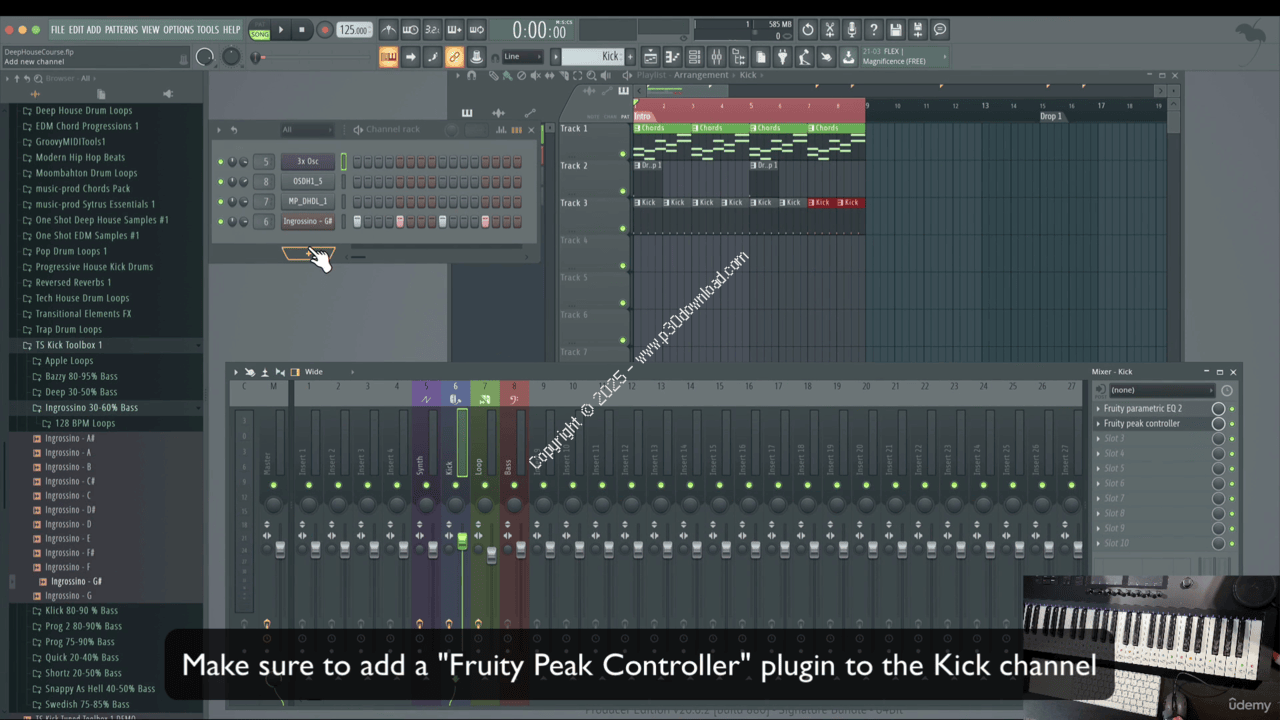Click the red Record button

point(324,30)
